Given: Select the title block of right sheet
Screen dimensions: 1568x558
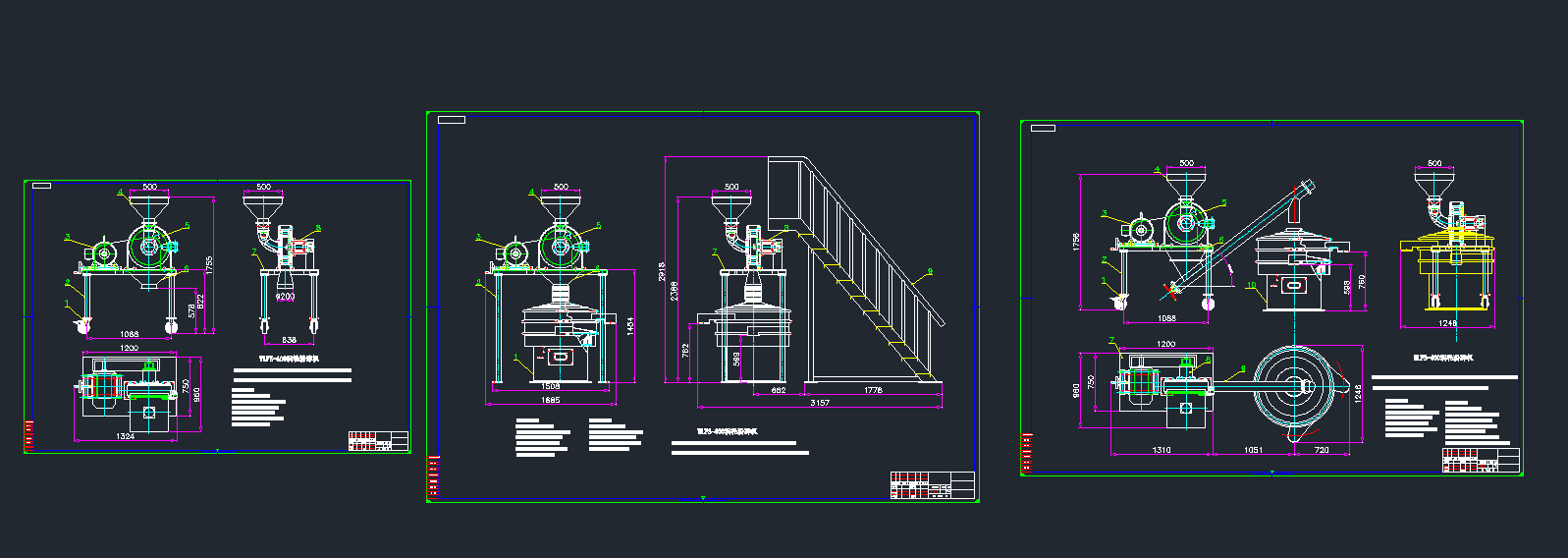Looking at the screenshot, I should [x=1481, y=460].
